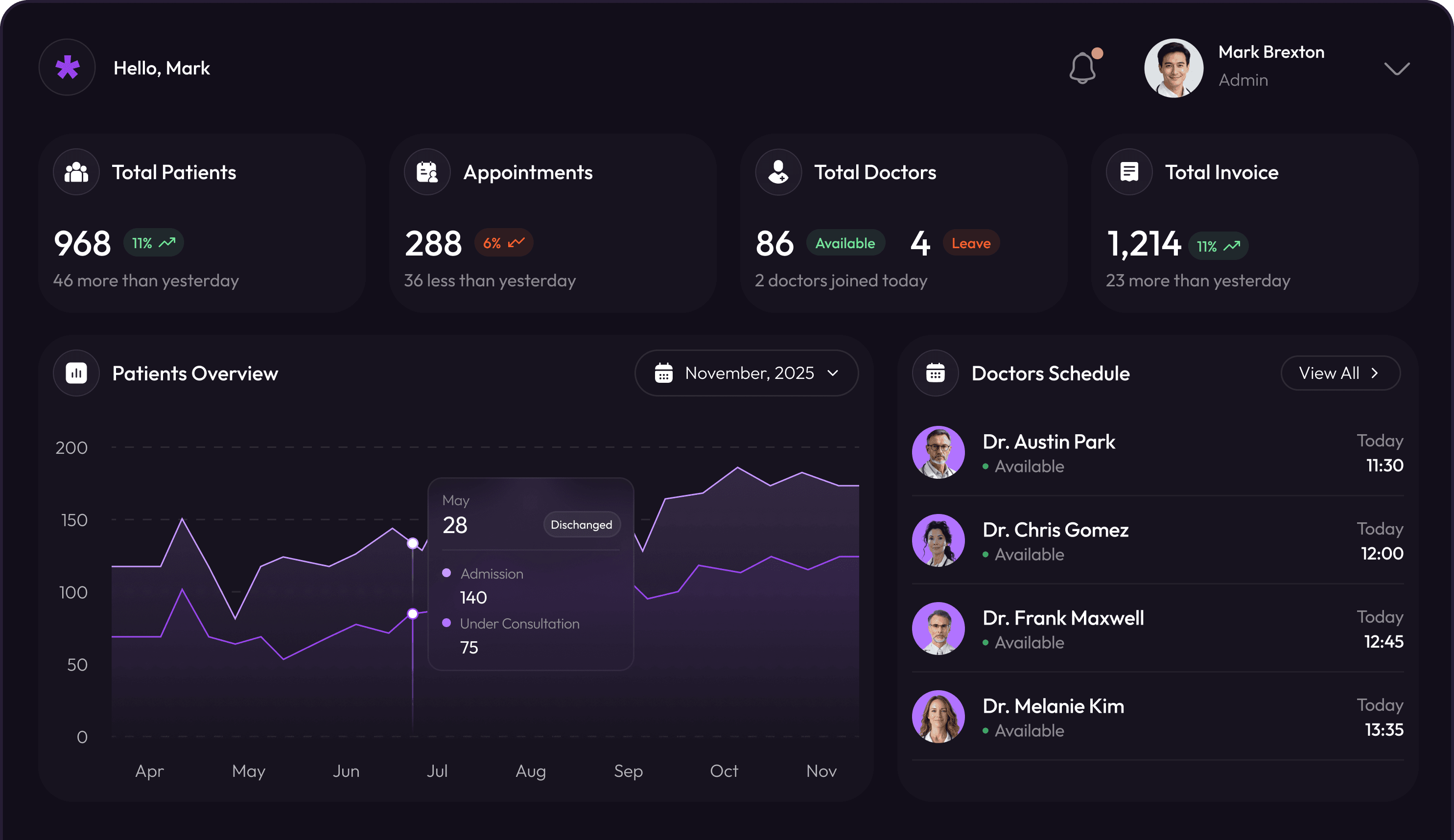Click the Total Invoice document icon
1454x840 pixels.
pyautogui.click(x=1129, y=172)
